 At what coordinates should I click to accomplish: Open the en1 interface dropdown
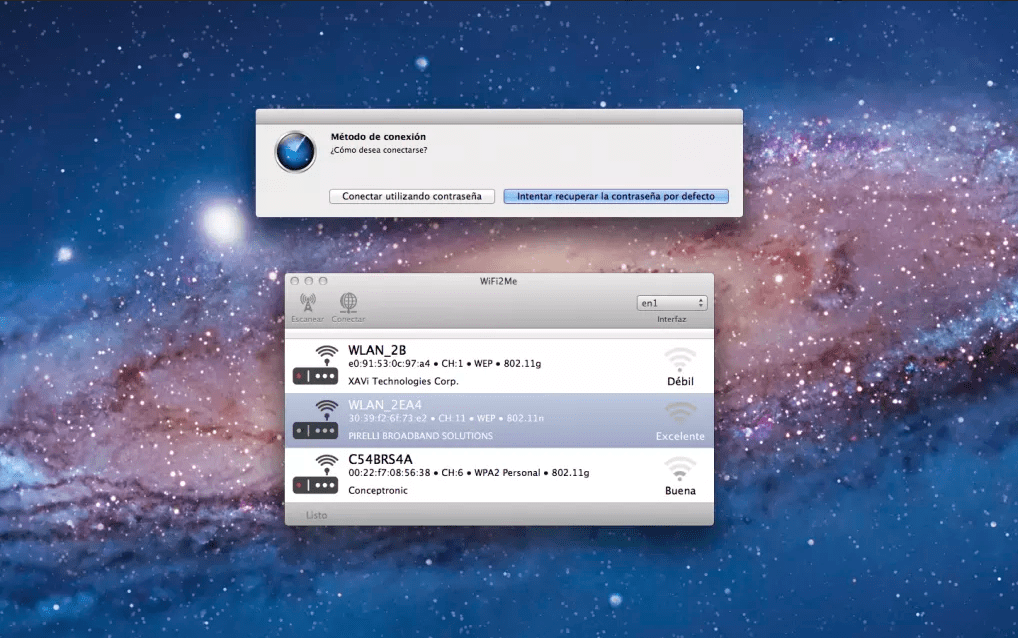point(672,303)
